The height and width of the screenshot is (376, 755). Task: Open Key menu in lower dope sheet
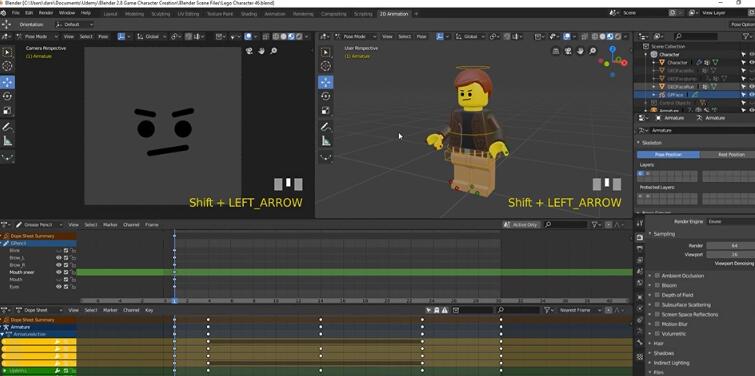point(149,310)
